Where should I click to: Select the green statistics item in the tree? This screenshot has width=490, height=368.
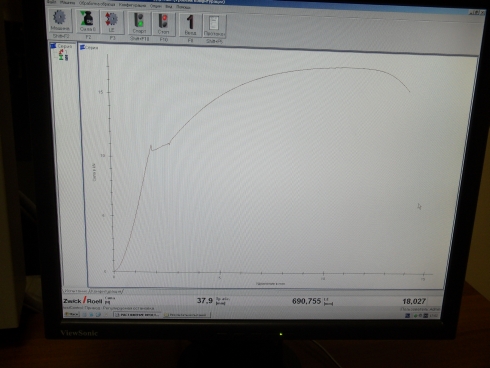[63, 58]
